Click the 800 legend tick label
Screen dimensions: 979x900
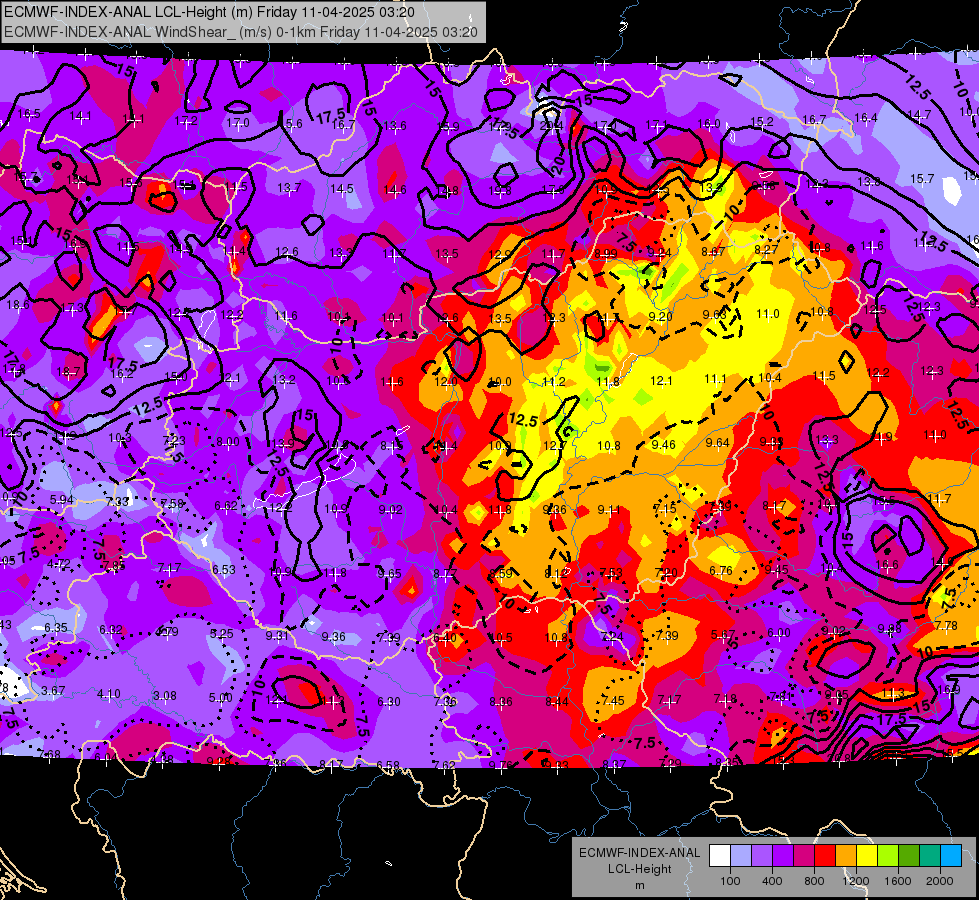[x=814, y=881]
